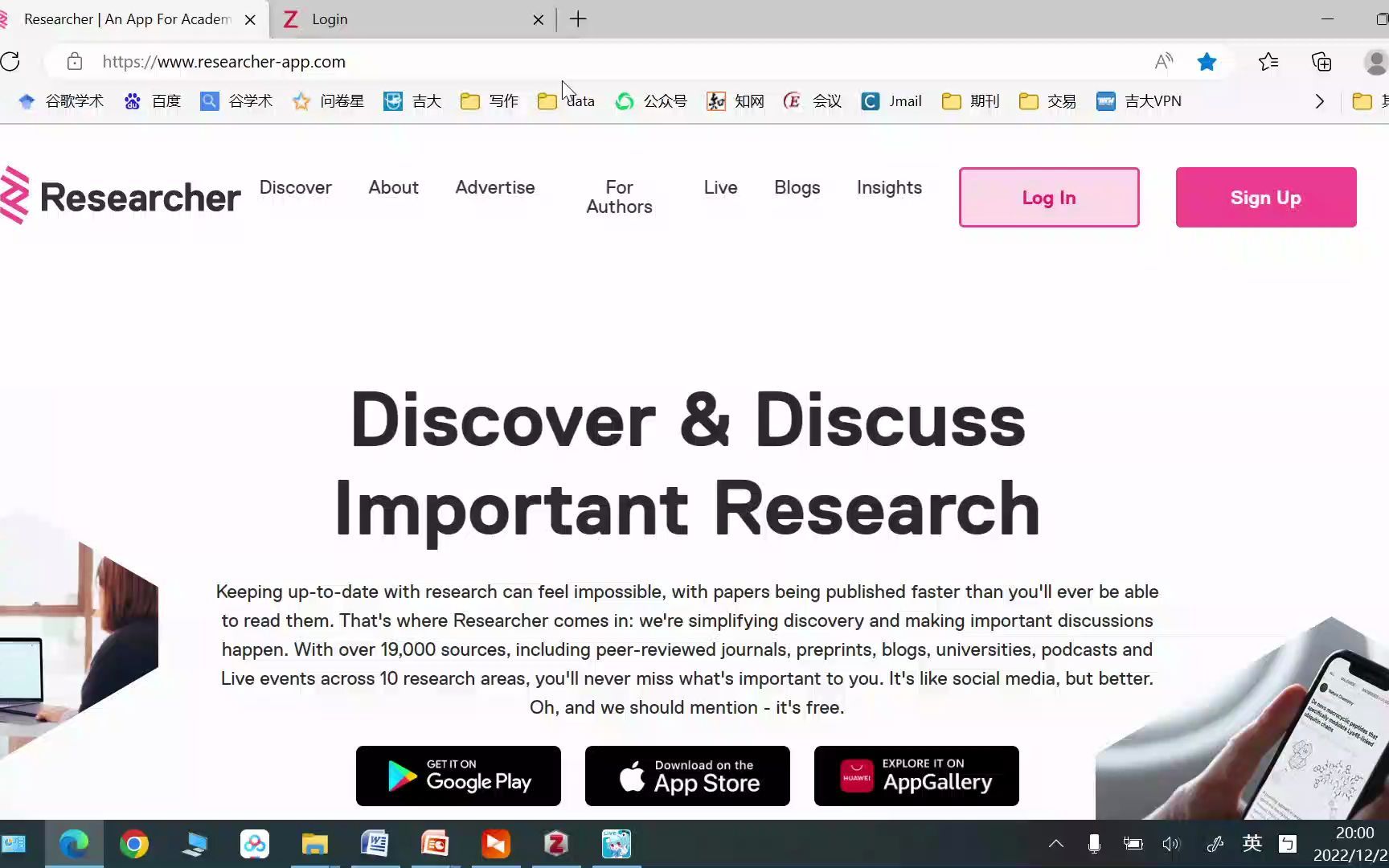Expand the bookmarks bar overflow chevron
1389x868 pixels.
1319,101
